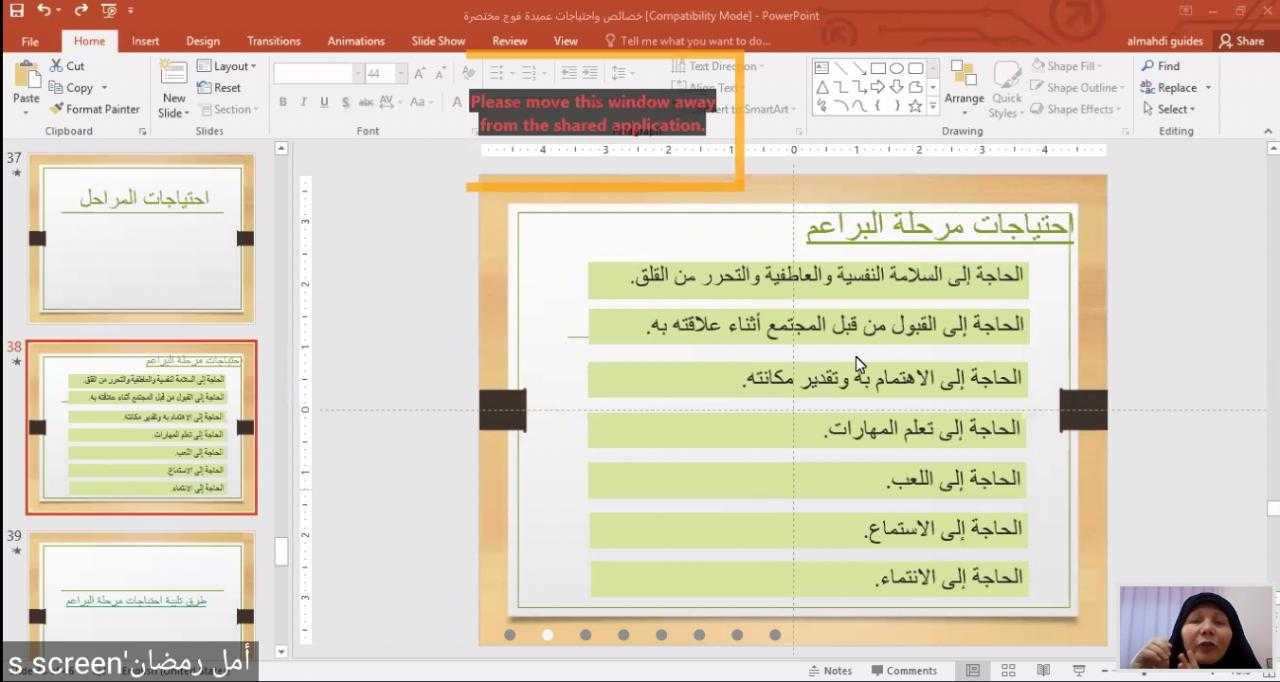Switch to Slide Sorter view icon
This screenshot has width=1280, height=682.
(1008, 670)
